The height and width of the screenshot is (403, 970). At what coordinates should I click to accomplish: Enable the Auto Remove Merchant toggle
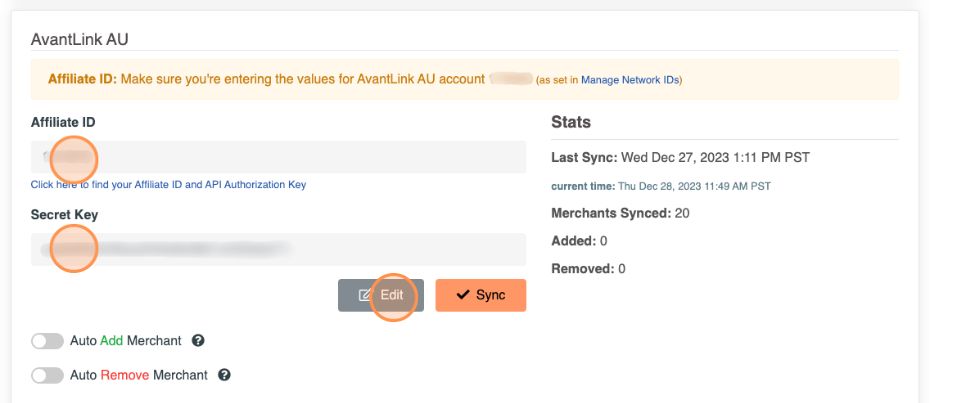click(47, 375)
